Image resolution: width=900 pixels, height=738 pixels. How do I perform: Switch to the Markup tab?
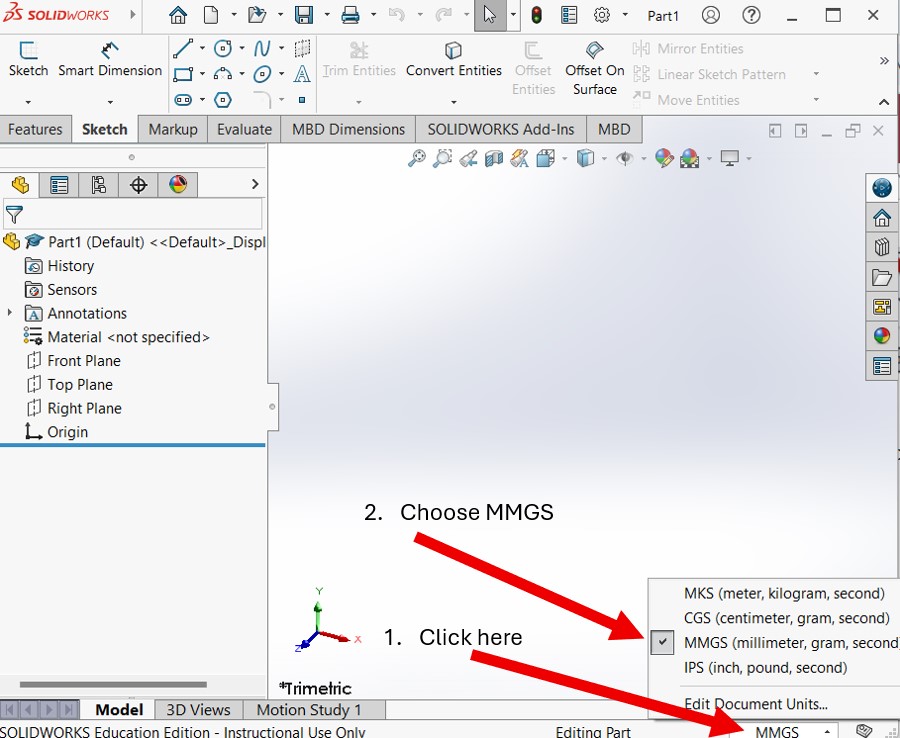coord(173,129)
